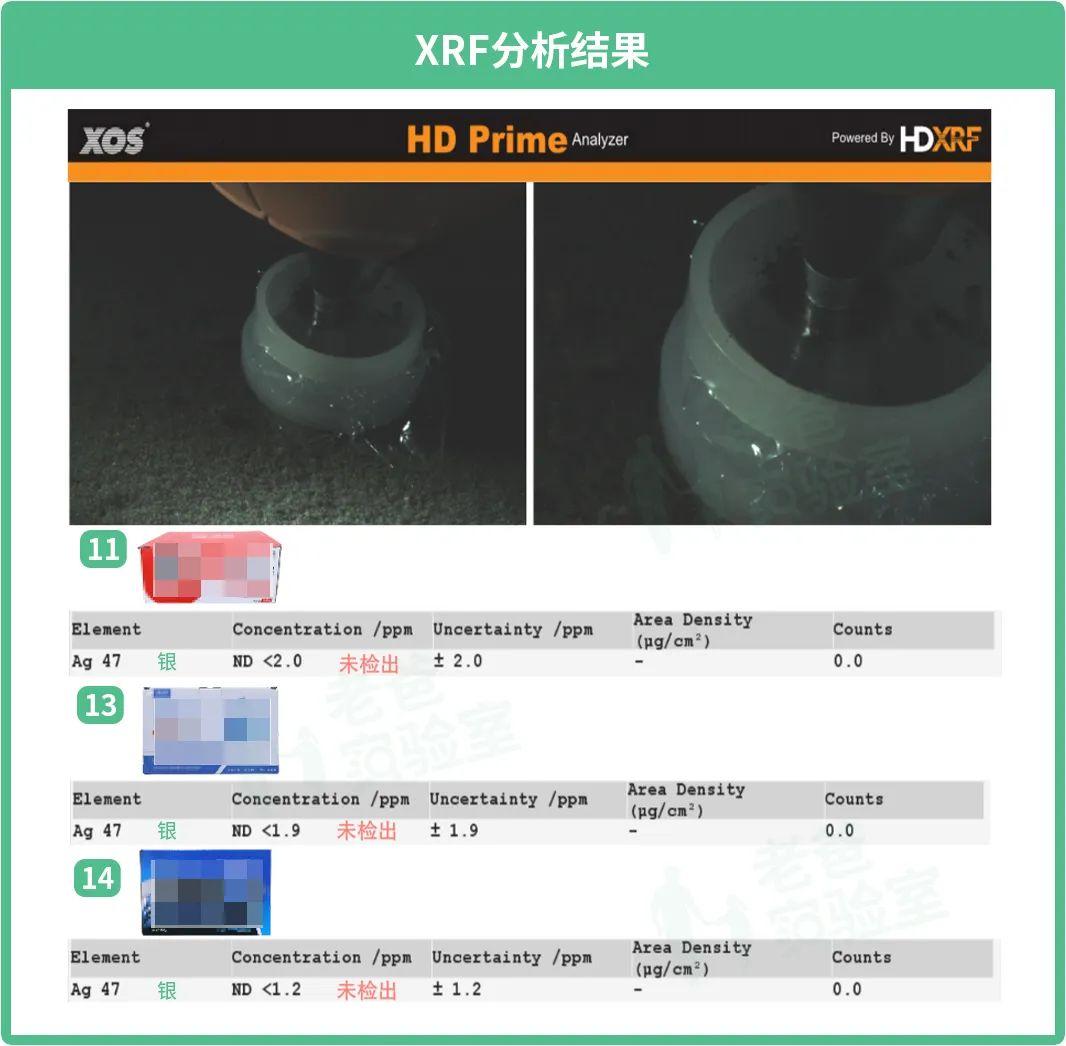
Task: Click the ± 2.0 uncertainty value
Action: point(458,661)
